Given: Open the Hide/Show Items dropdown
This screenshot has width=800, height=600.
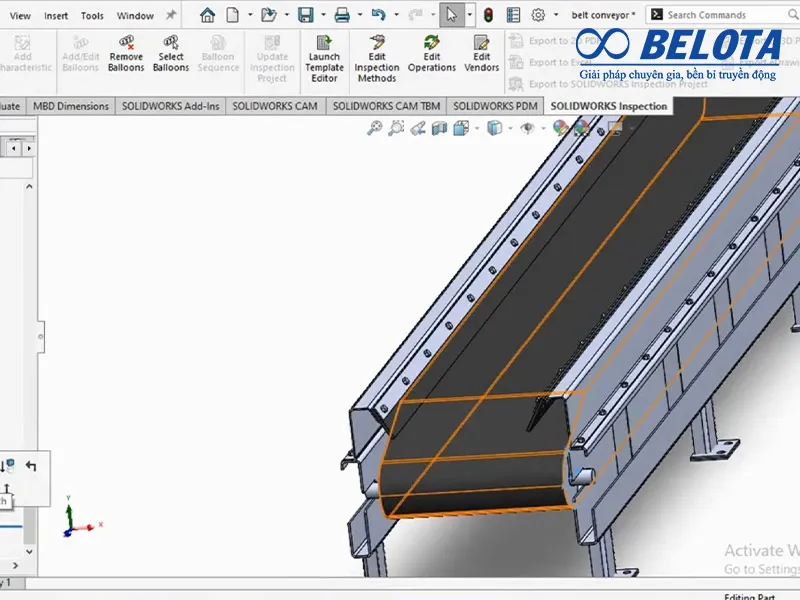Looking at the screenshot, I should pyautogui.click(x=525, y=127).
